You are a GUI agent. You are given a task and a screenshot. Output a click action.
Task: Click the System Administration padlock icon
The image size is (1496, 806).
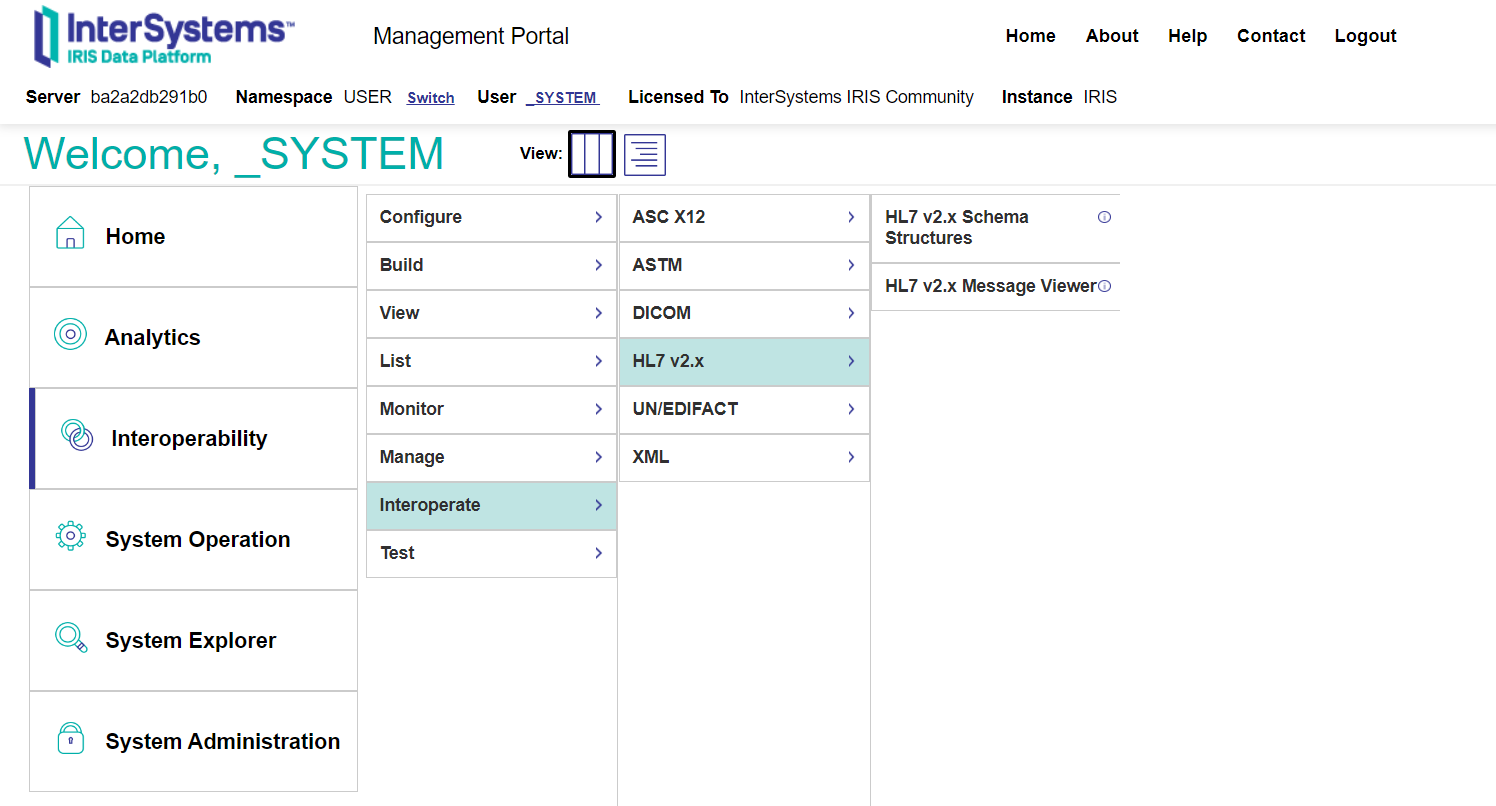70,738
